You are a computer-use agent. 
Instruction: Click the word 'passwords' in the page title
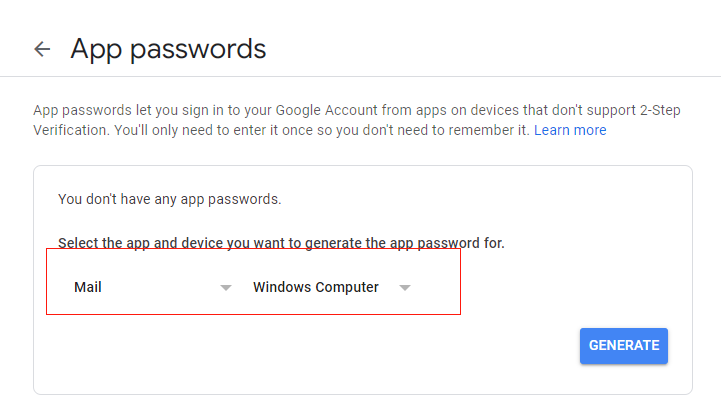pyautogui.click(x=198, y=49)
